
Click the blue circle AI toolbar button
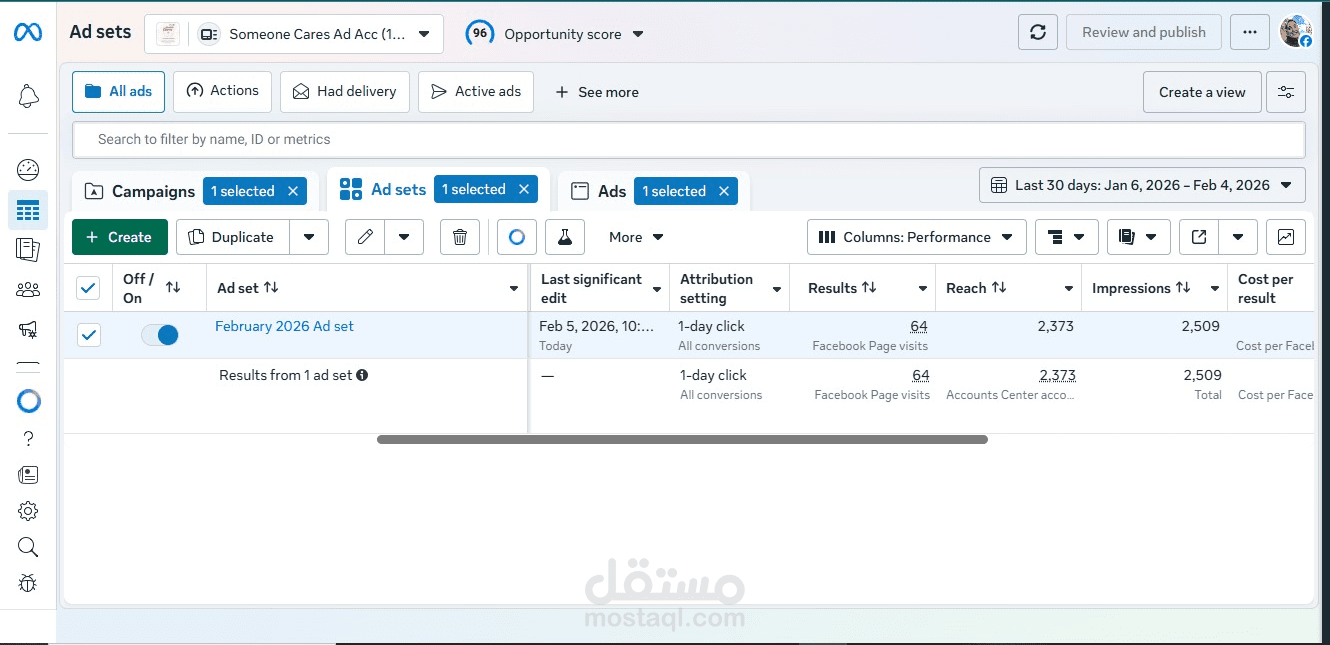517,237
